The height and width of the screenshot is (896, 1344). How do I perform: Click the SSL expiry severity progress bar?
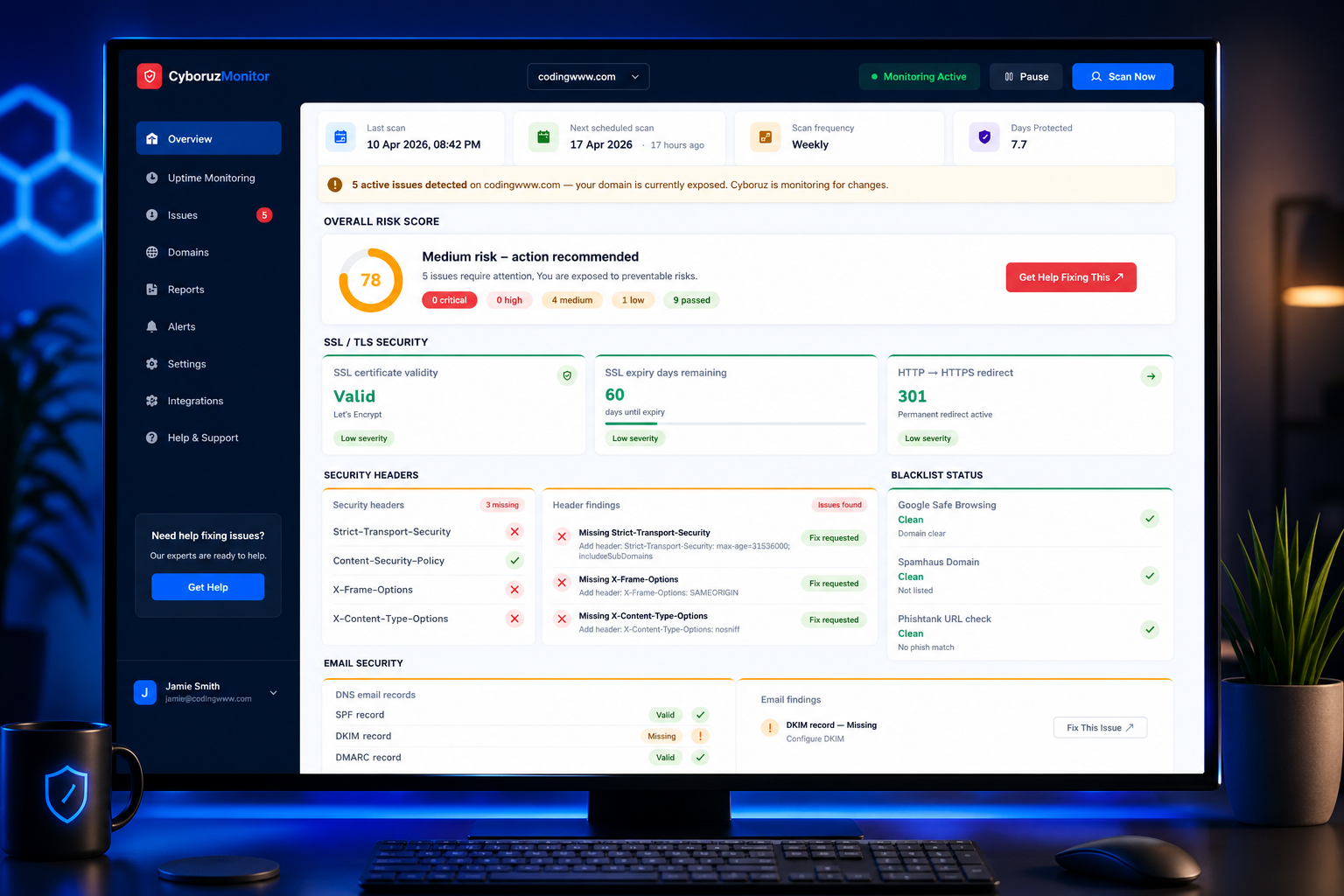[736, 423]
